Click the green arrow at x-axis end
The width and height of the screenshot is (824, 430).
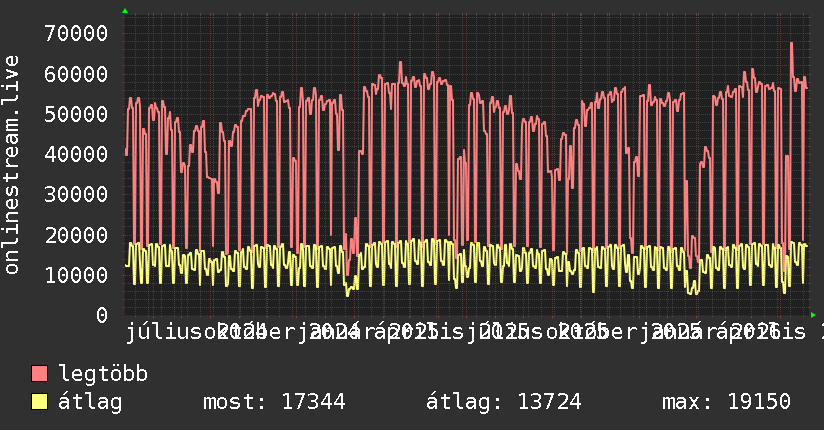813,315
